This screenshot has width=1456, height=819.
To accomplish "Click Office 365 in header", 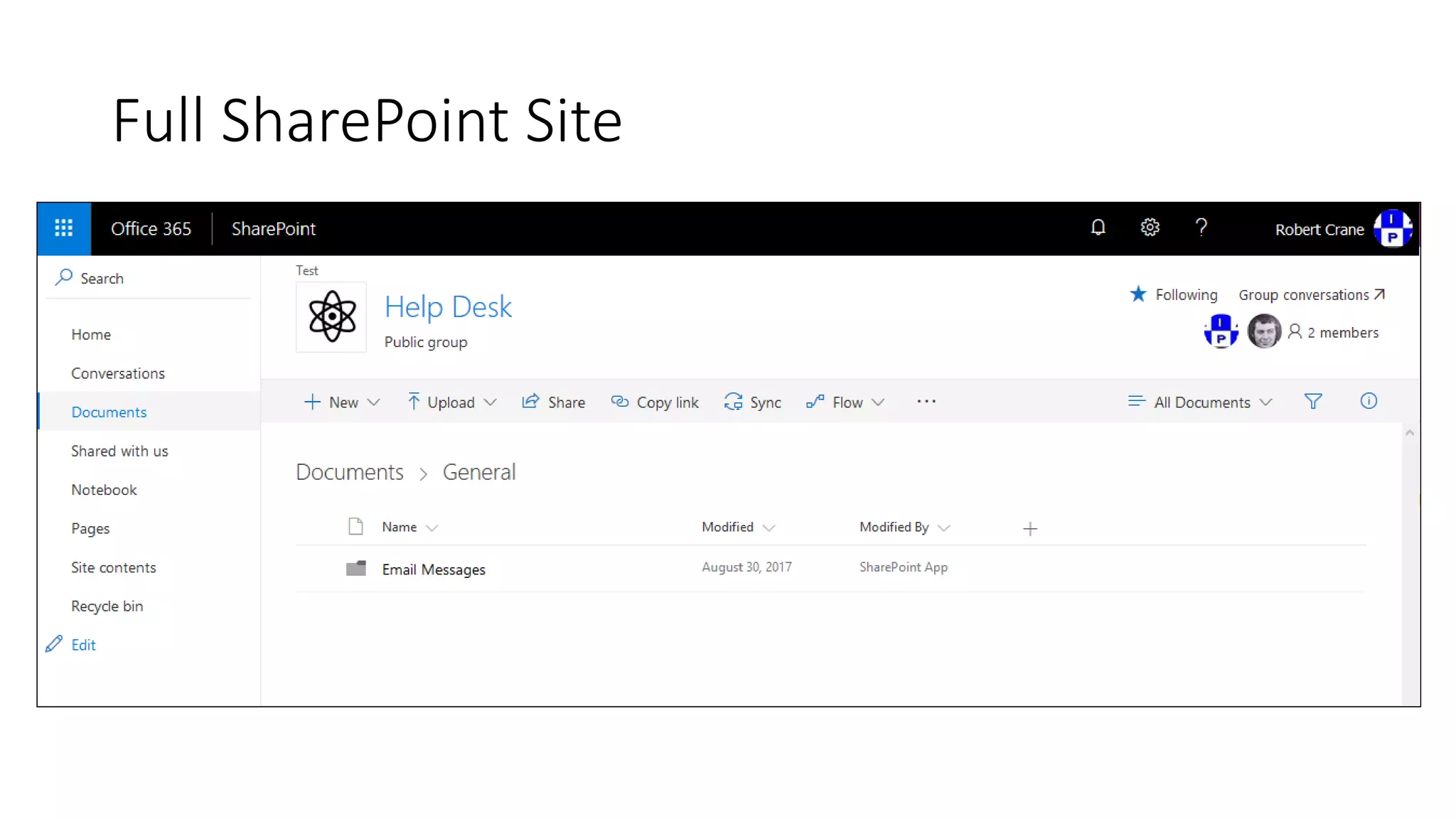I will (151, 228).
